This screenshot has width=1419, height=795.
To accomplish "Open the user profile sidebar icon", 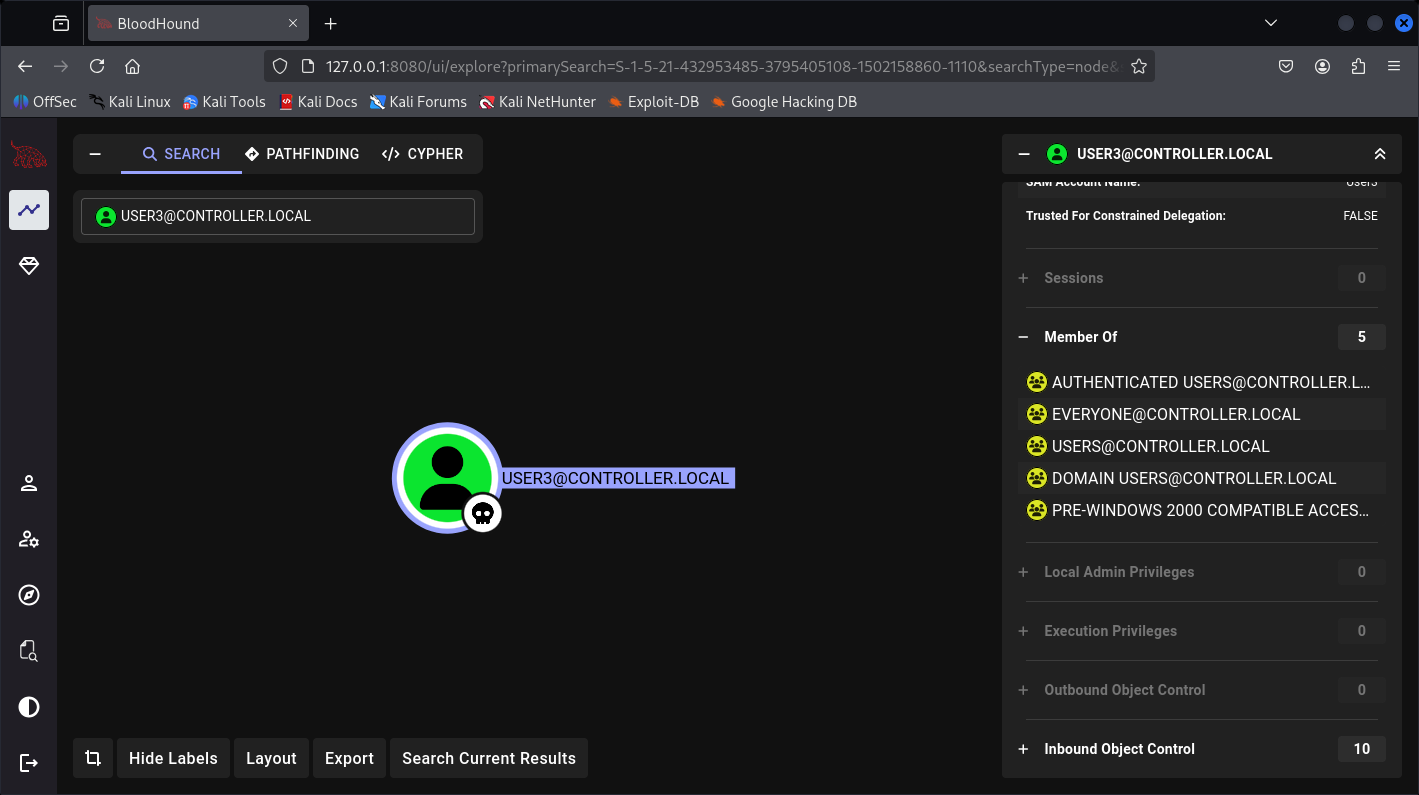I will coord(29,484).
